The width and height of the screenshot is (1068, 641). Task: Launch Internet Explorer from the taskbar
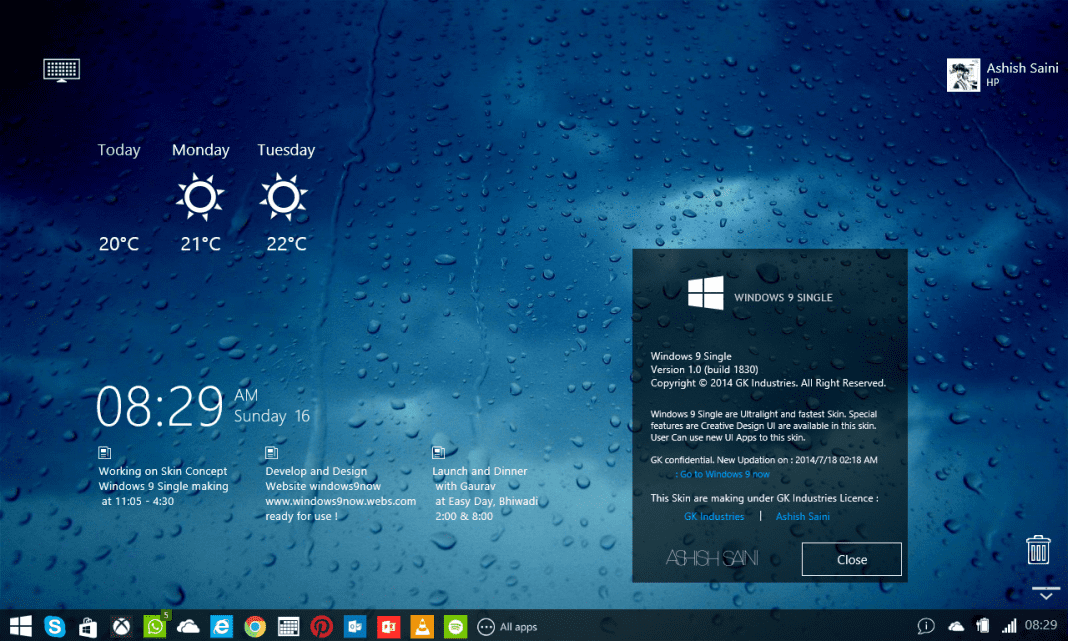point(221,626)
